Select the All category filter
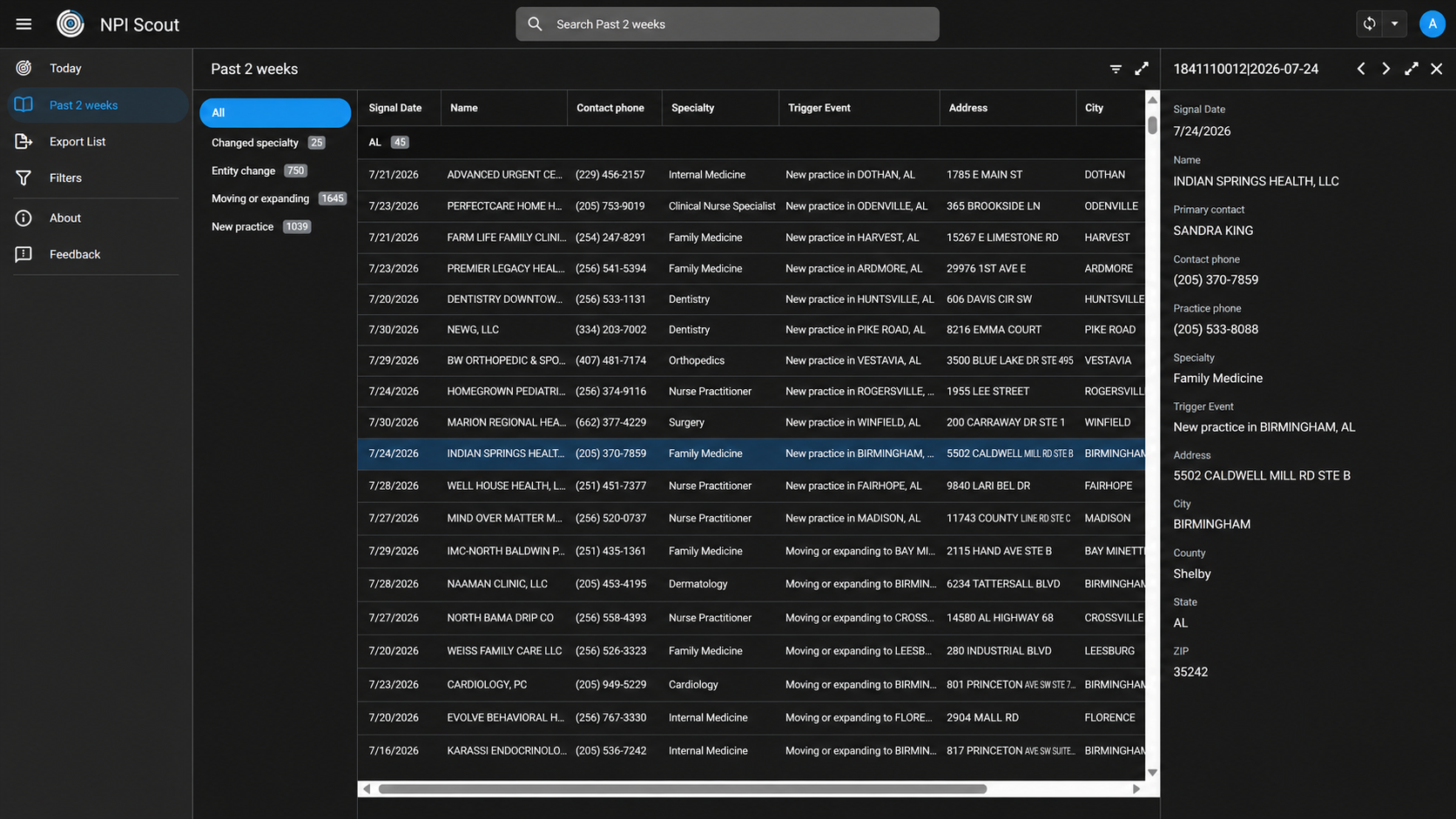Image resolution: width=1456 pixels, height=819 pixels. click(275, 112)
